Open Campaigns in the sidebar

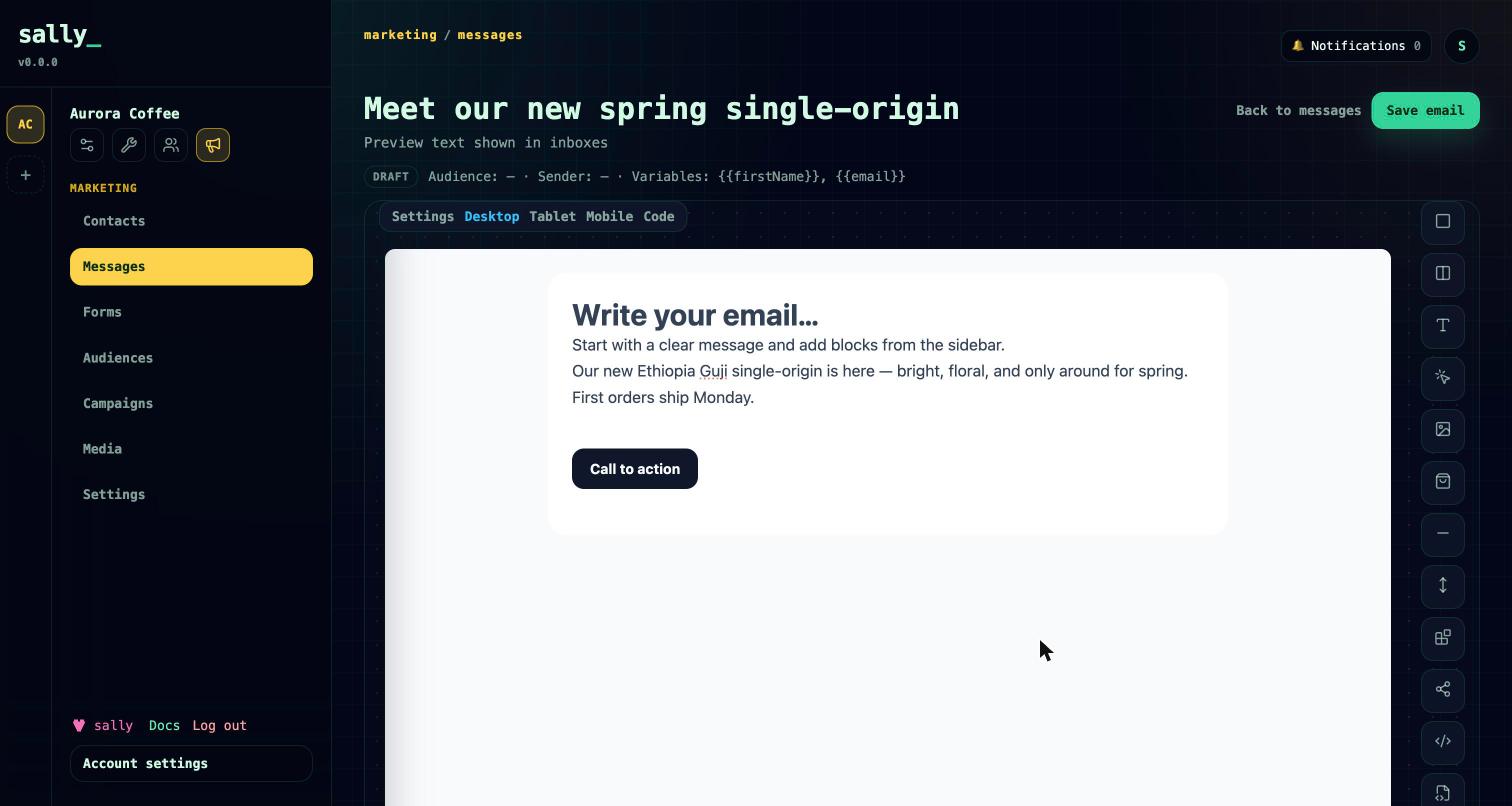coord(191,404)
